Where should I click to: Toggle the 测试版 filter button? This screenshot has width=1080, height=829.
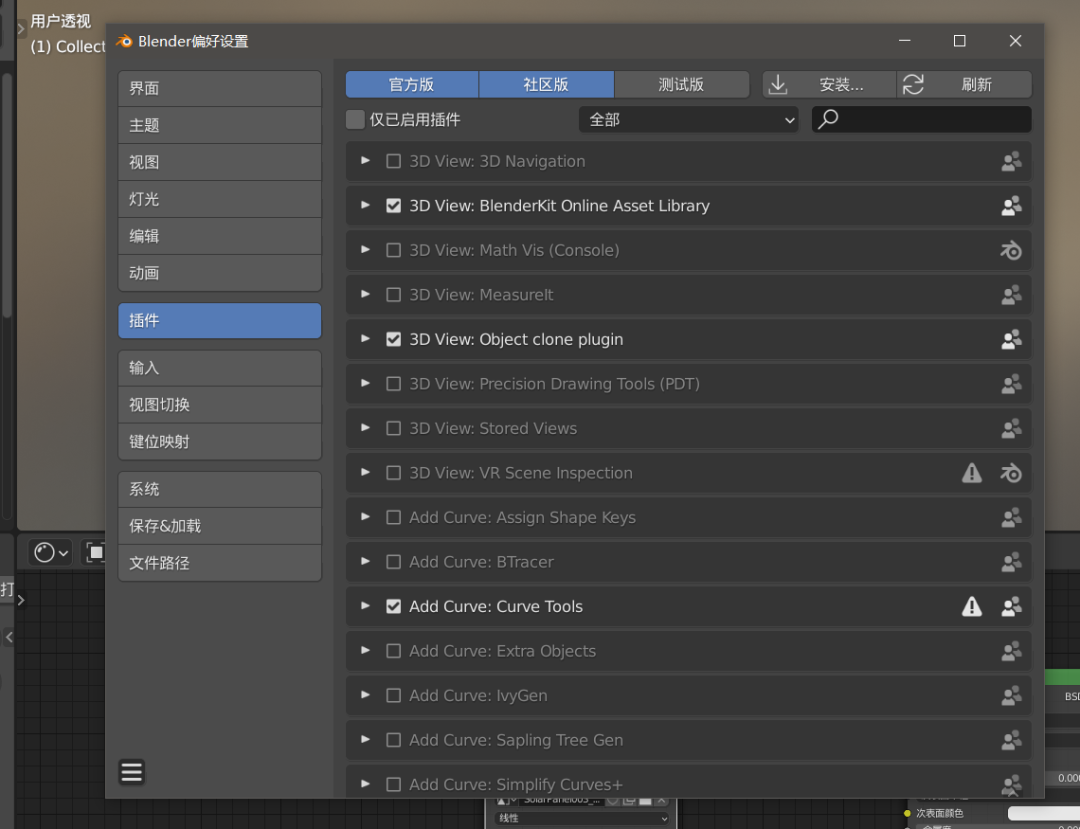682,85
